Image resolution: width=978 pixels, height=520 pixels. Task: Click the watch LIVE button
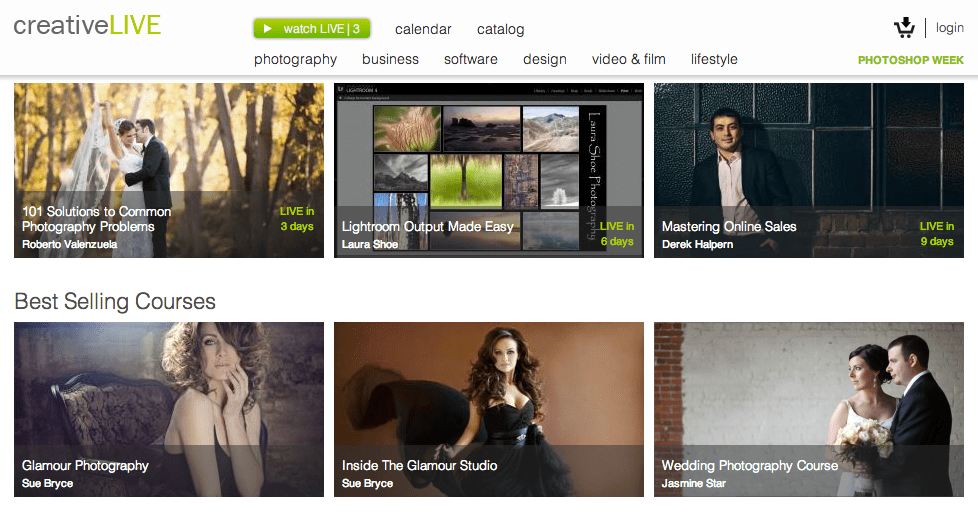(x=312, y=29)
